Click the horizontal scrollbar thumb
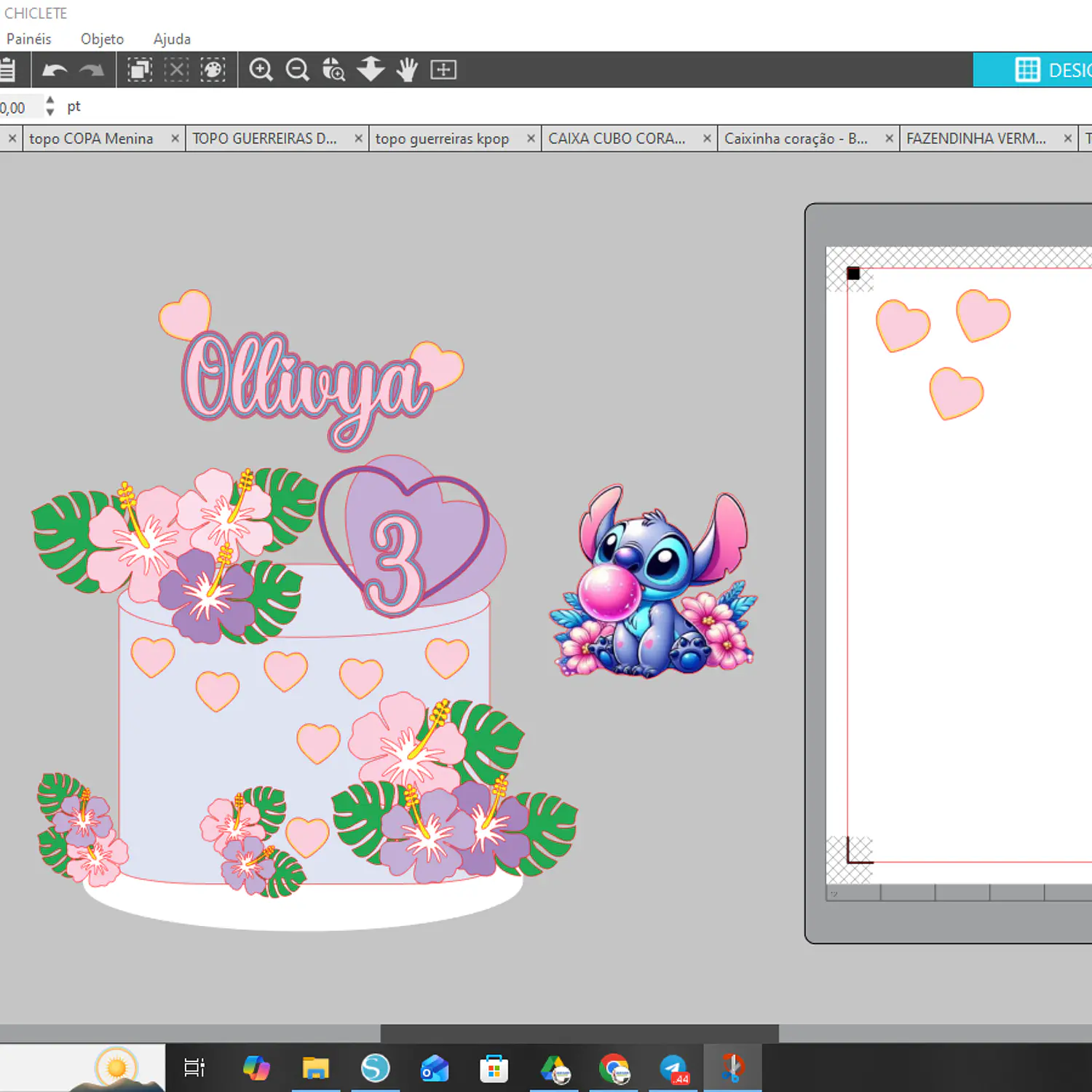The height and width of the screenshot is (1092, 1092). pos(579,1033)
